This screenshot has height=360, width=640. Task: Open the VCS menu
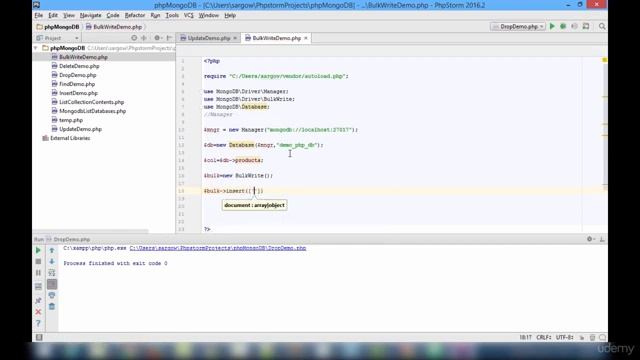188,16
